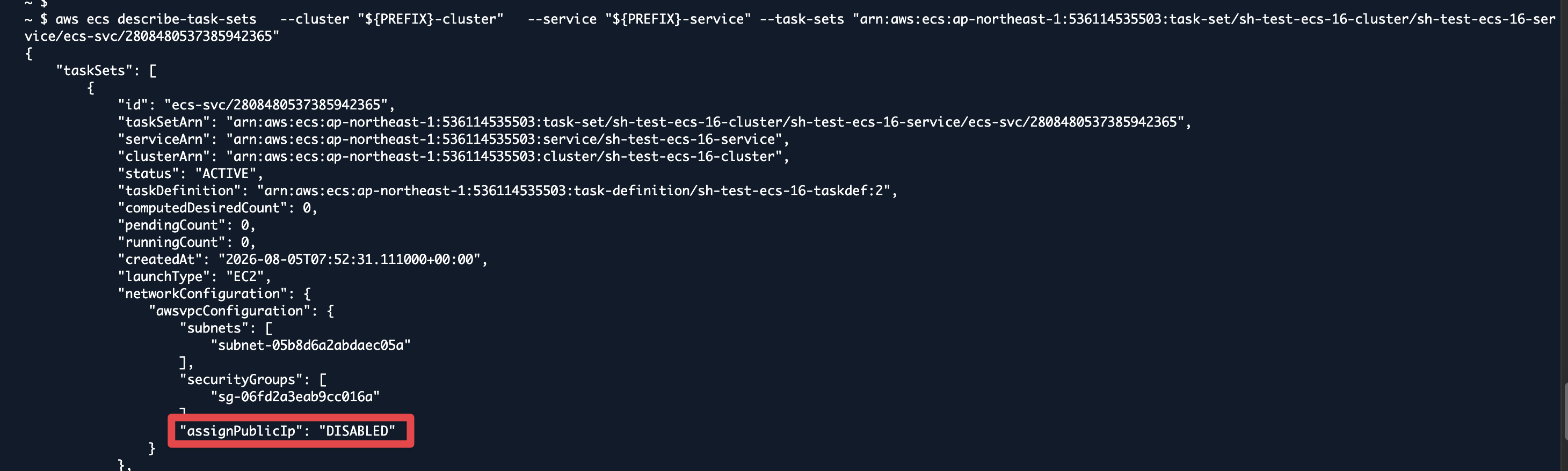Click the "taskSetArn" key text
The image size is (1568, 471).
pos(164,122)
